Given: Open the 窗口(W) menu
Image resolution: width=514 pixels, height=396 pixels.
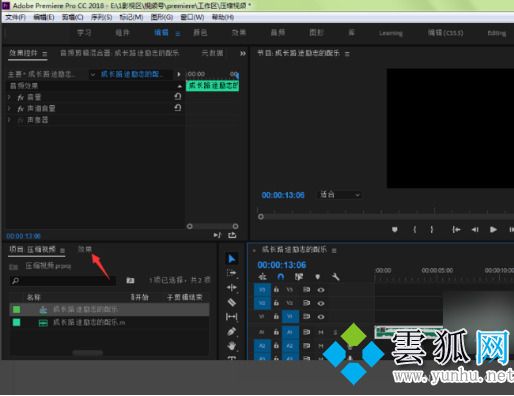Looking at the screenshot, I should [192, 17].
